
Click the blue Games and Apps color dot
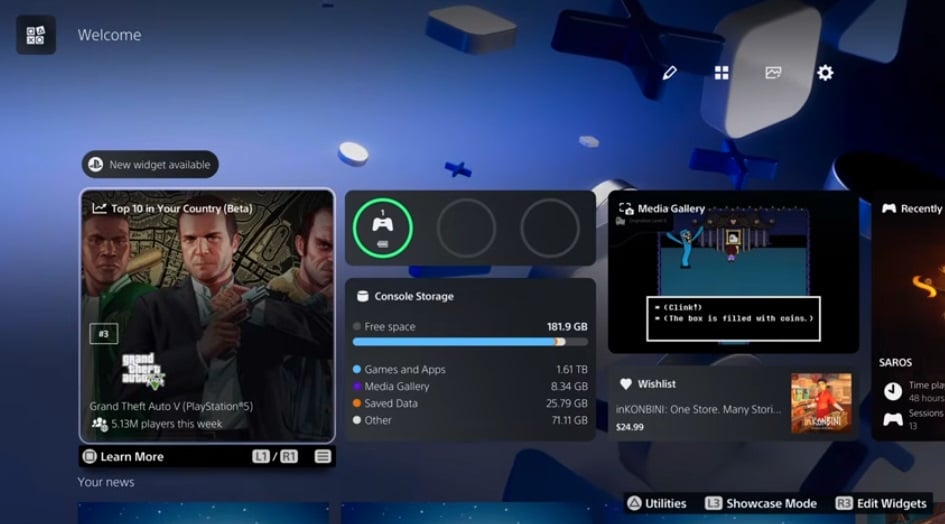(x=357, y=369)
